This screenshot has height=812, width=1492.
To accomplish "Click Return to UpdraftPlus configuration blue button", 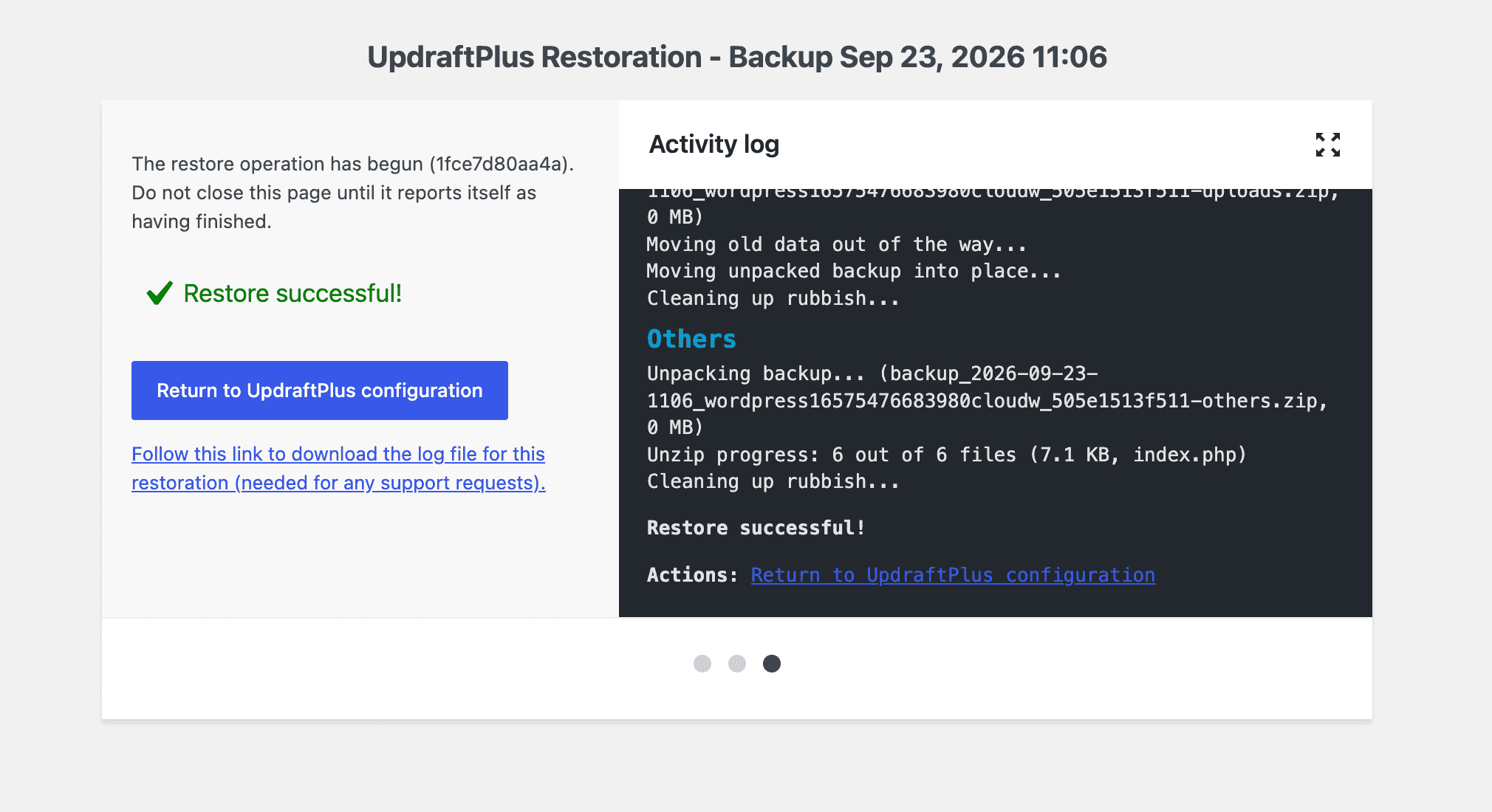I will point(320,390).
